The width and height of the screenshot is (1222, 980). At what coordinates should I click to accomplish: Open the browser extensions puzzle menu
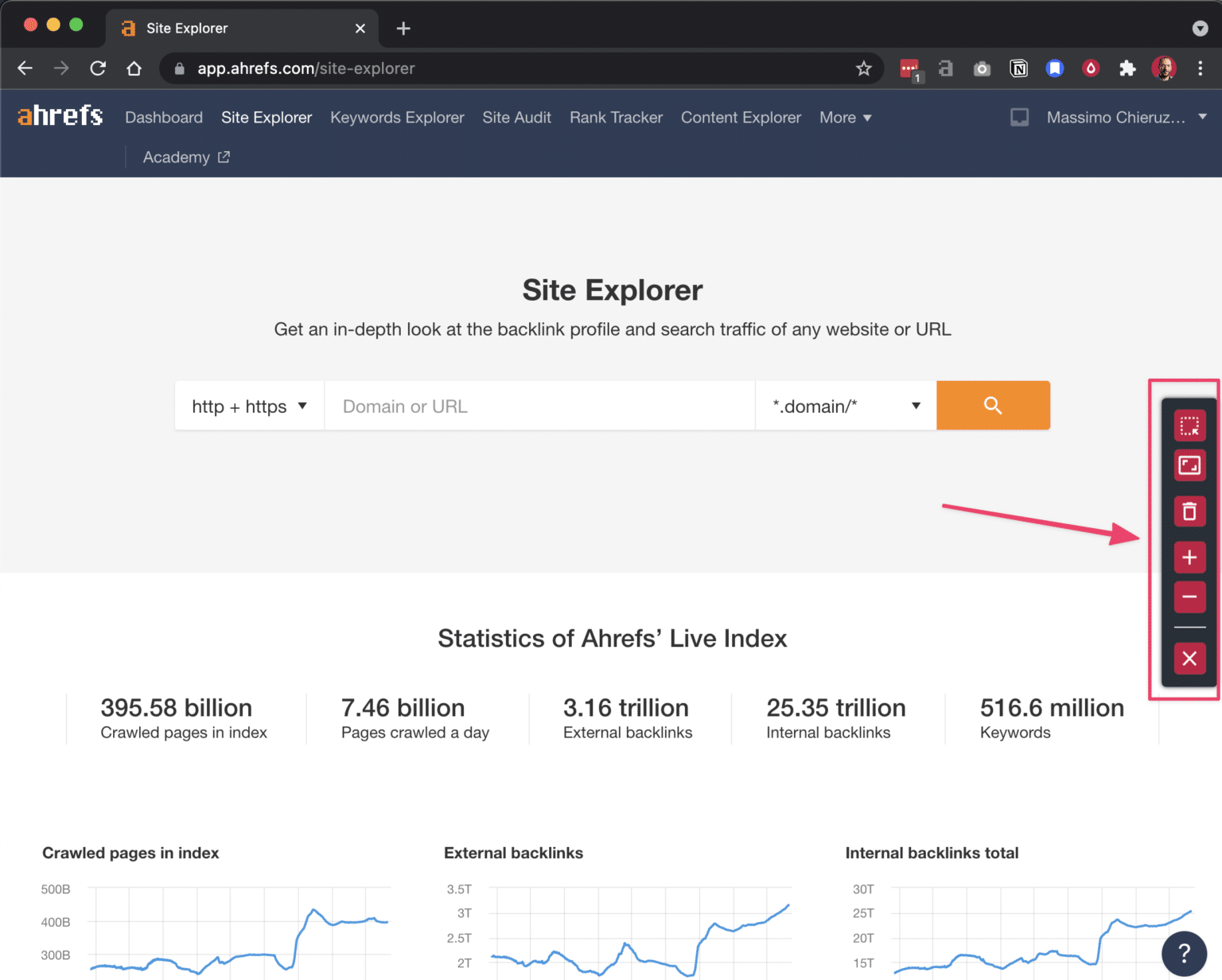click(x=1127, y=68)
